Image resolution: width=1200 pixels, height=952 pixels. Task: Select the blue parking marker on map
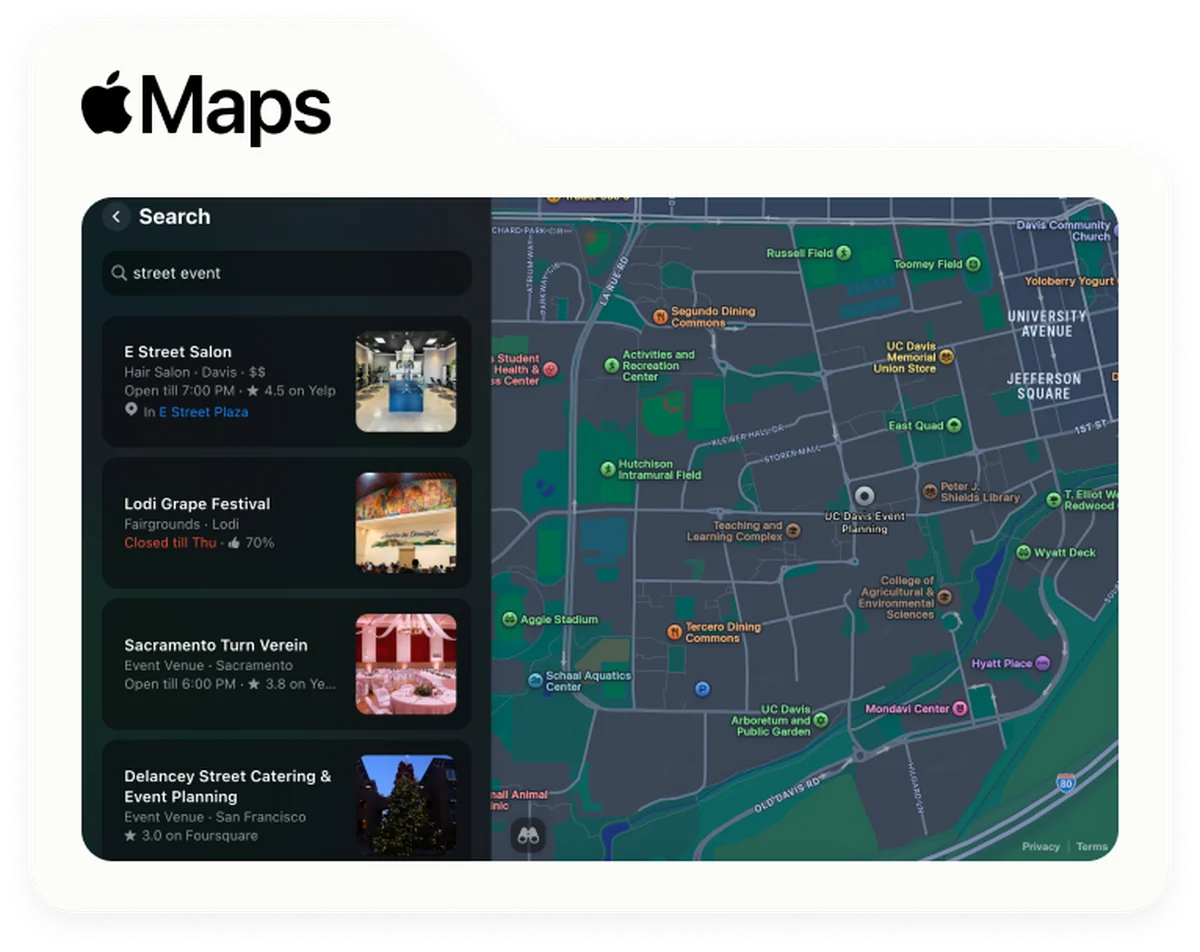pyautogui.click(x=702, y=688)
